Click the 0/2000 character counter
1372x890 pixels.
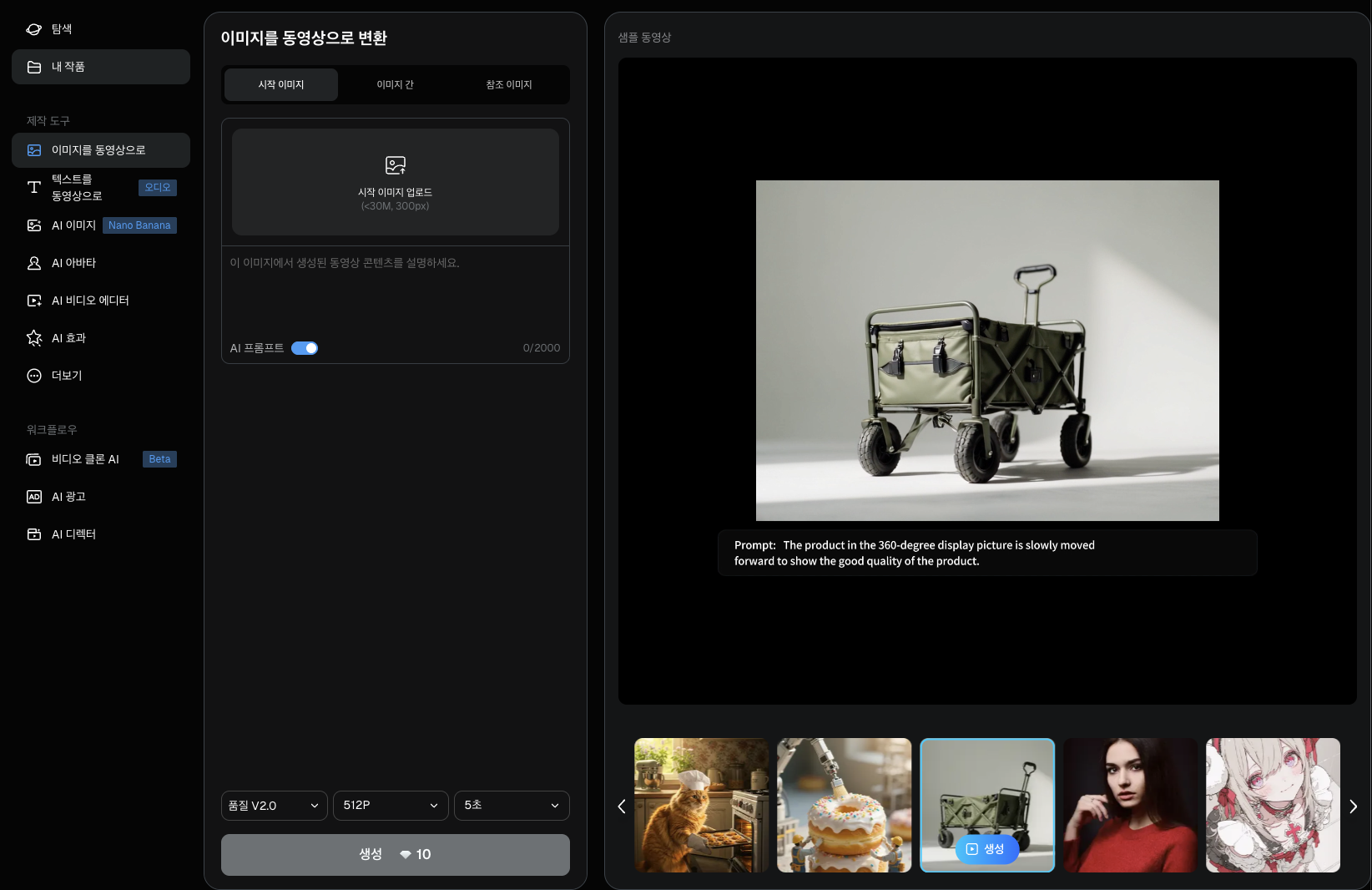(542, 348)
